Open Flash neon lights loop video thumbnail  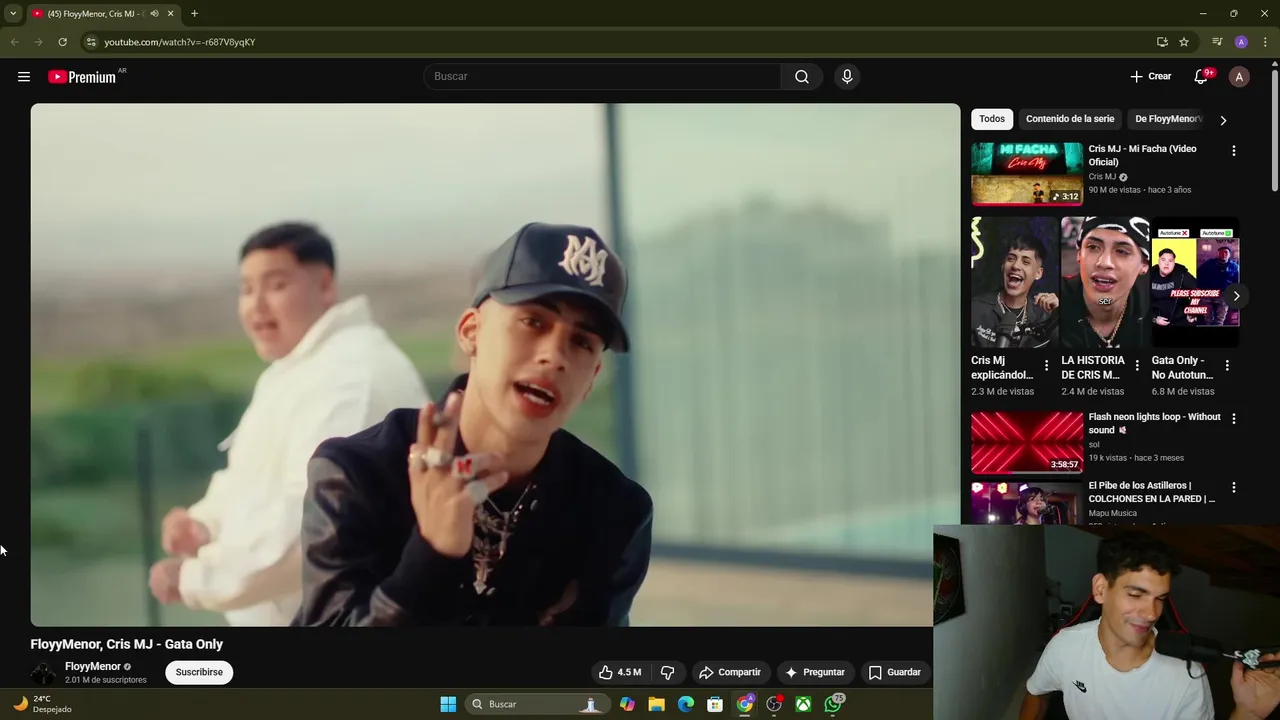pos(1027,442)
